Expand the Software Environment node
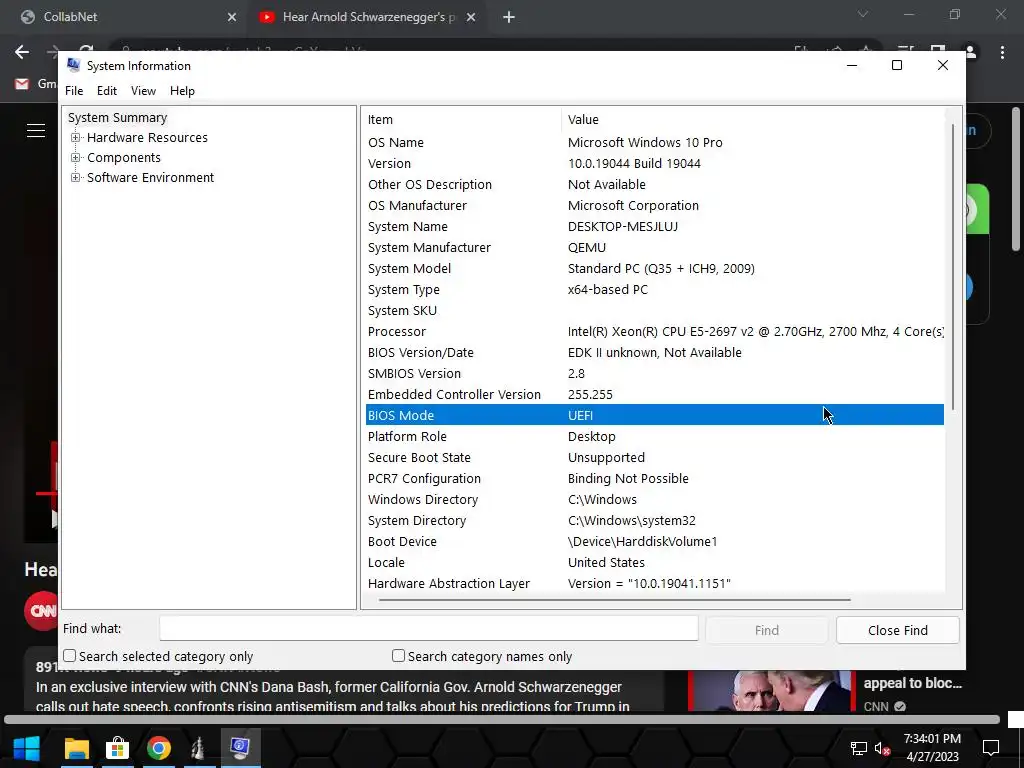Viewport: 1024px width, 768px height. point(76,178)
